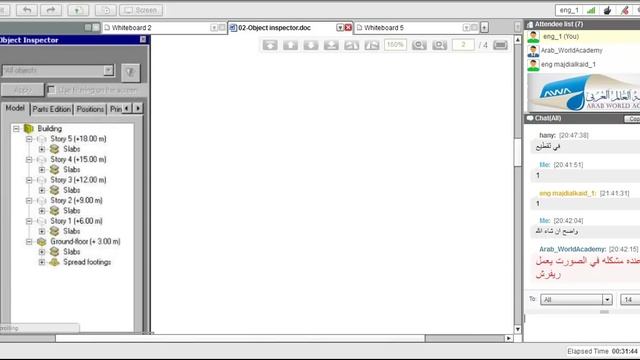Click the undo arrow in the top toolbar

(27, 10)
